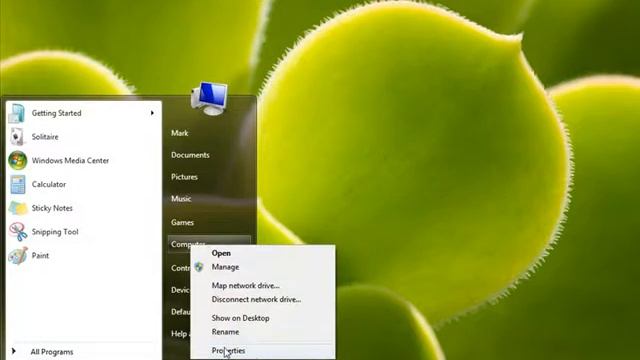This screenshot has height=360, width=640.
Task: Click the Getting Started label
Action: pyautogui.click(x=56, y=113)
